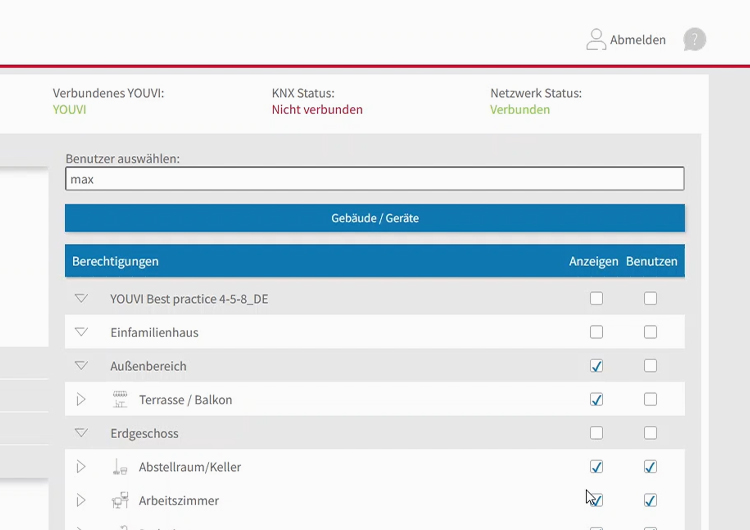Viewport: 750px width, 530px height.
Task: Uncheck Benutzen for Abstellraum/Keller
Action: pos(651,466)
